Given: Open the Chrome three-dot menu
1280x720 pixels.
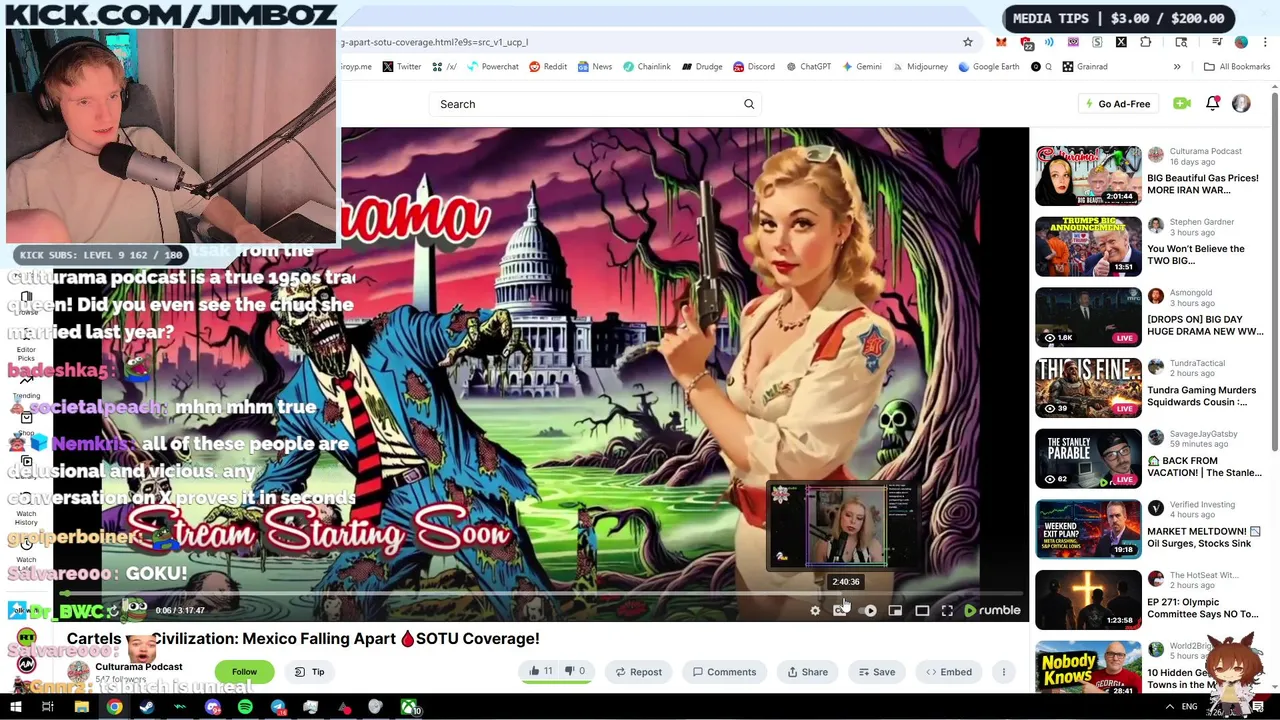Looking at the screenshot, I should tap(1266, 42).
